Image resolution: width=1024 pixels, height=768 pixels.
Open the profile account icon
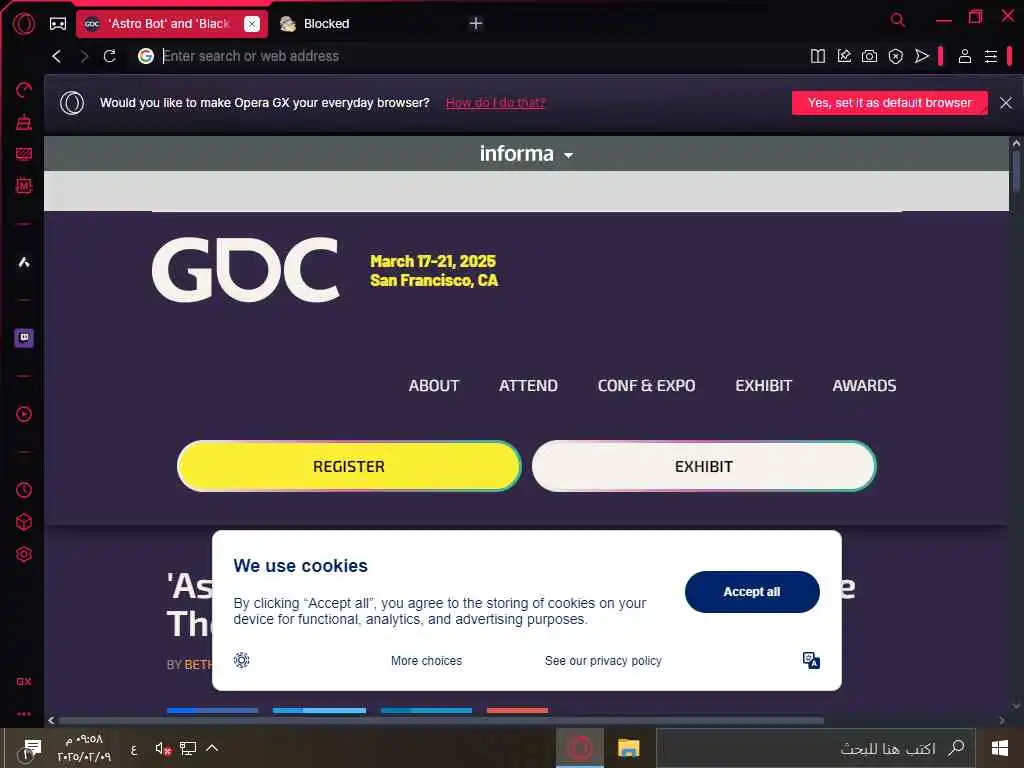[x=965, y=56]
